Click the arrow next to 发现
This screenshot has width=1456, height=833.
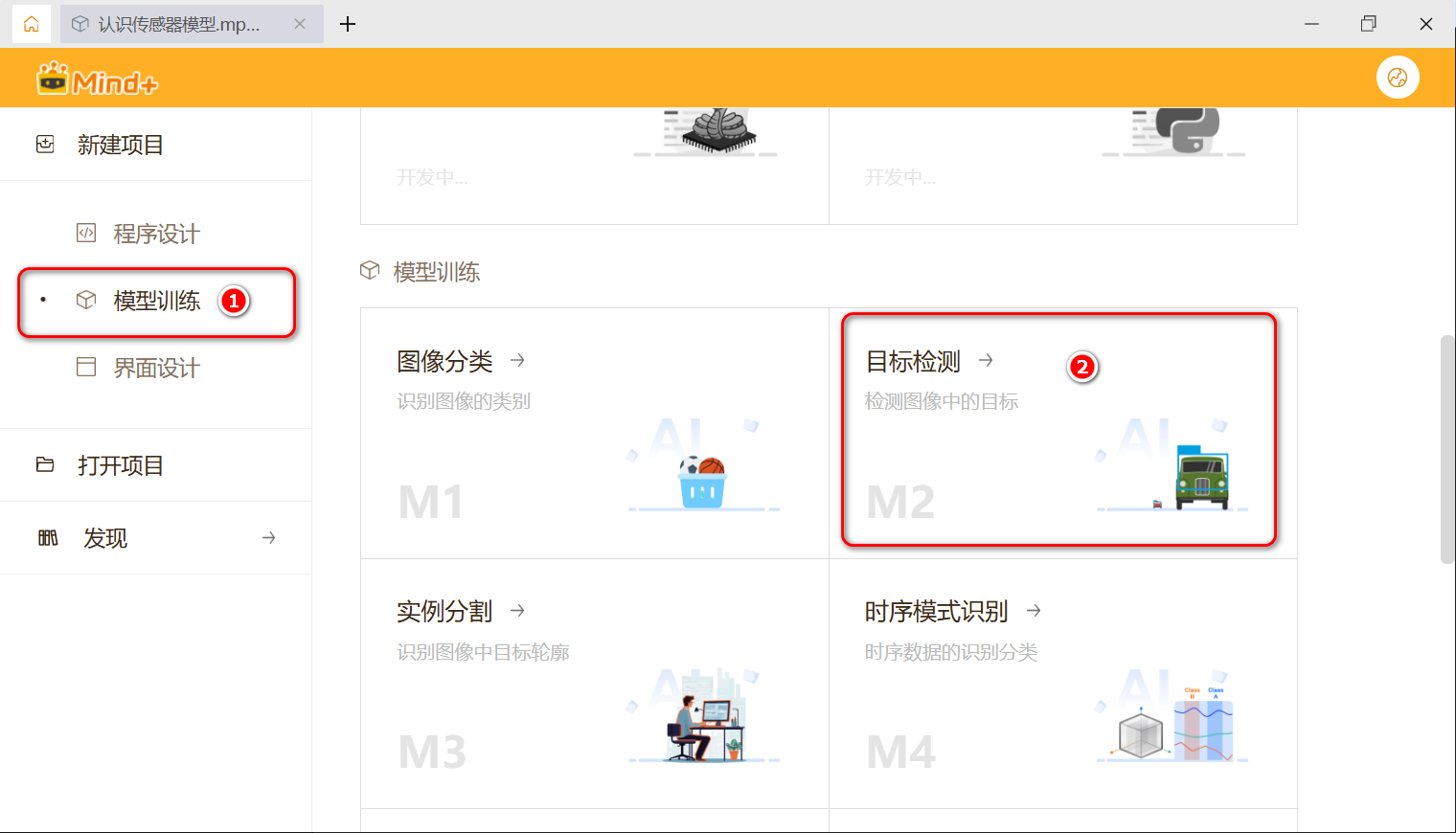click(268, 537)
